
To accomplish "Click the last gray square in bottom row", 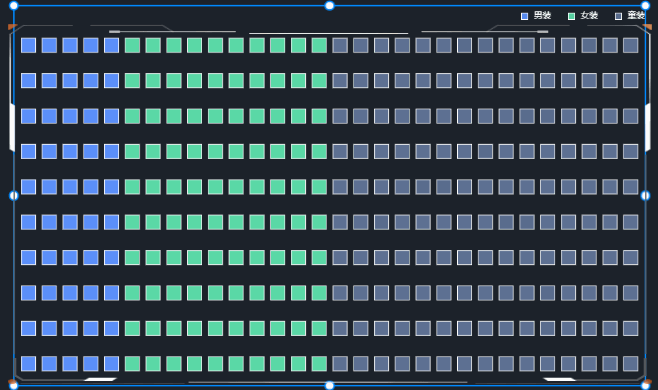I will click(x=631, y=364).
